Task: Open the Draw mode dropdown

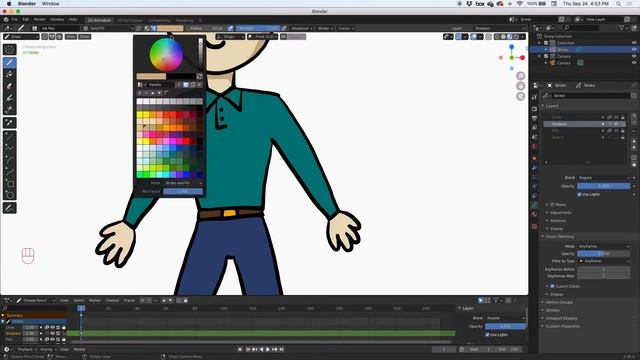Action: (22, 37)
